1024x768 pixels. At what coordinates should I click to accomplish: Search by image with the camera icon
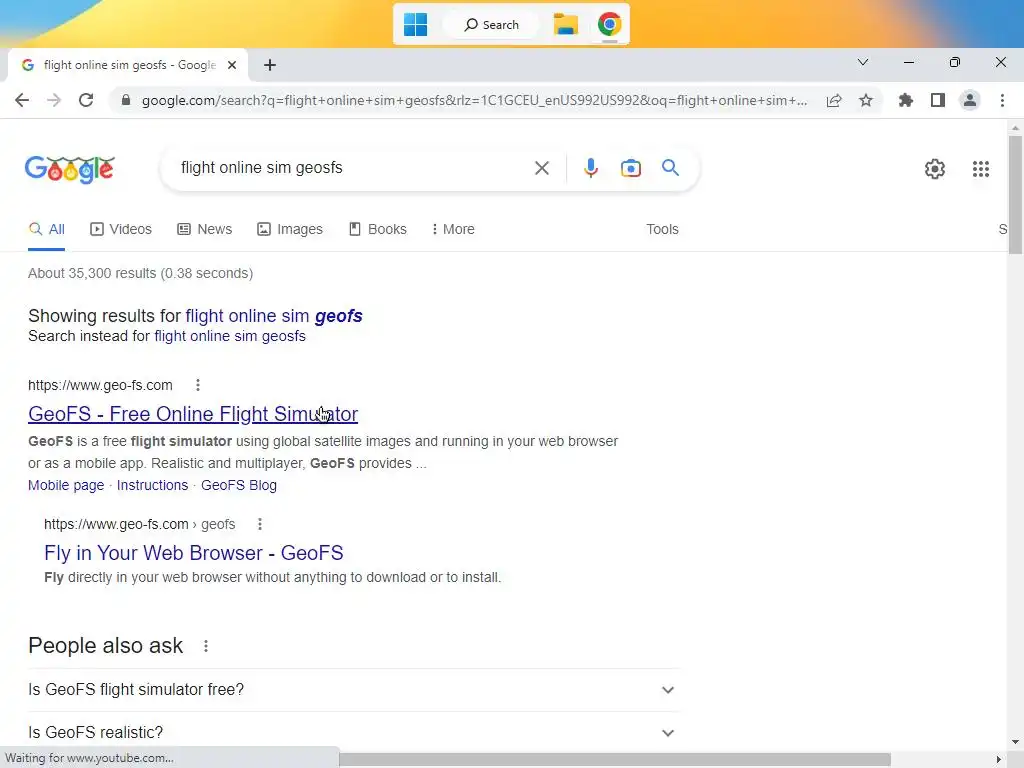click(631, 168)
